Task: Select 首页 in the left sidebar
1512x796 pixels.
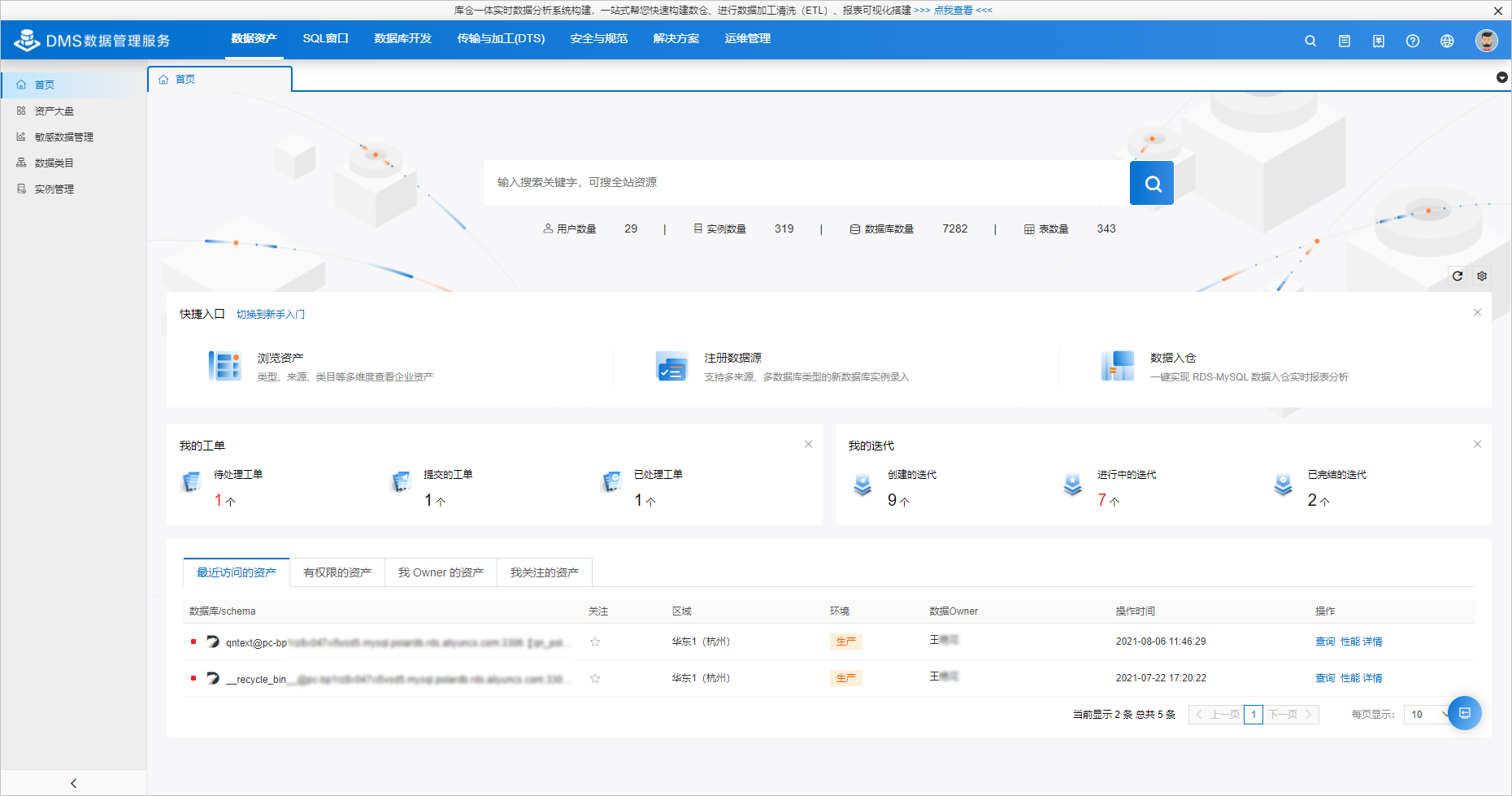Action: 73,85
